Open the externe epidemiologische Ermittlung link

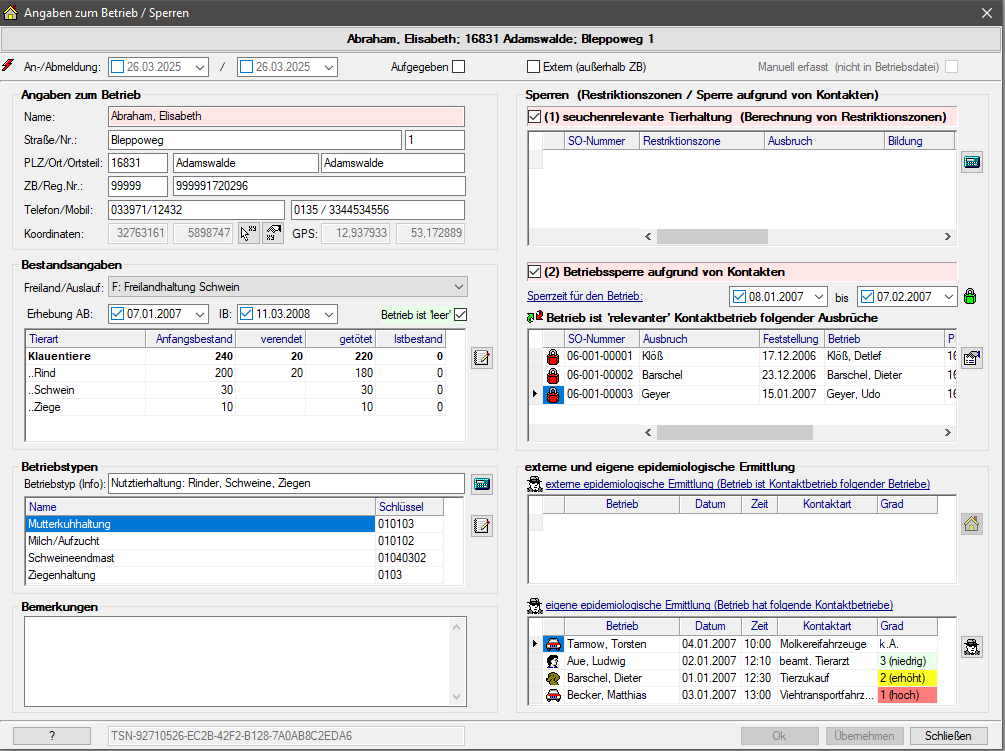(737, 484)
